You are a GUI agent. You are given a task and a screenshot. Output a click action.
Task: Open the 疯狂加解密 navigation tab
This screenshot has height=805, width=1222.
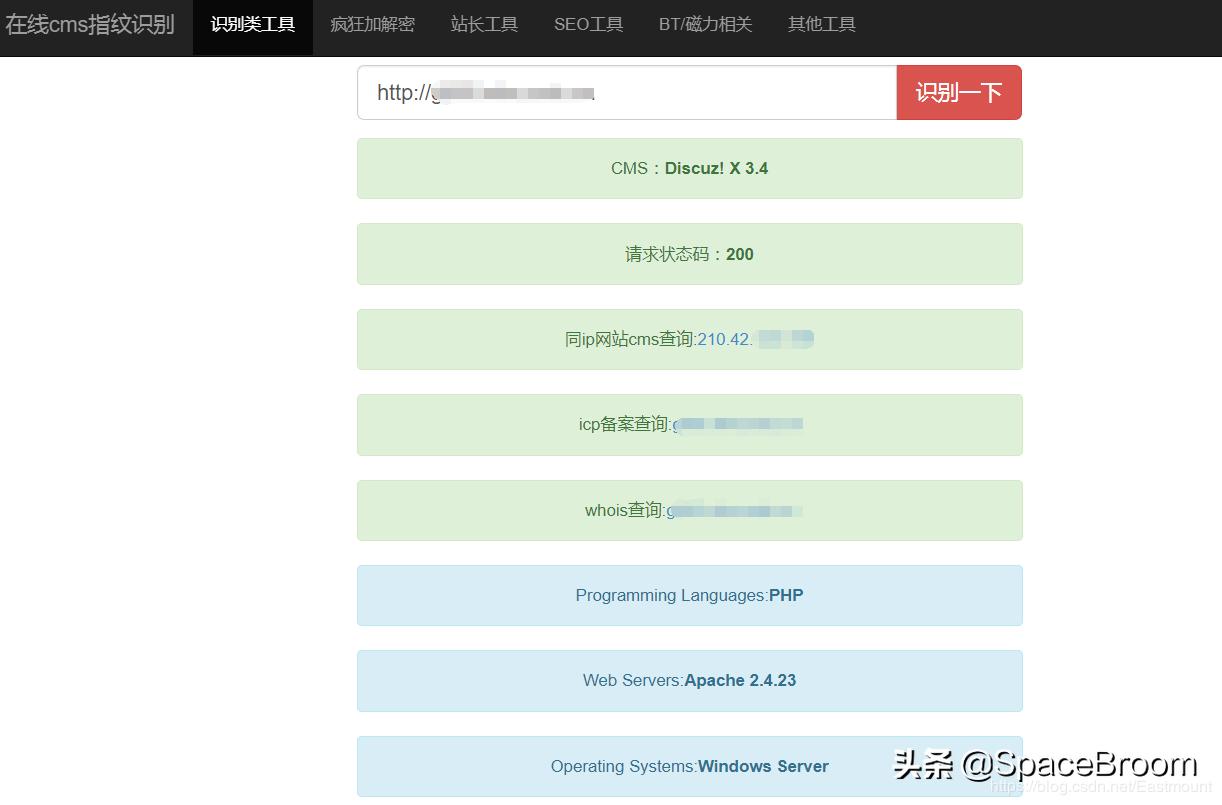(372, 27)
